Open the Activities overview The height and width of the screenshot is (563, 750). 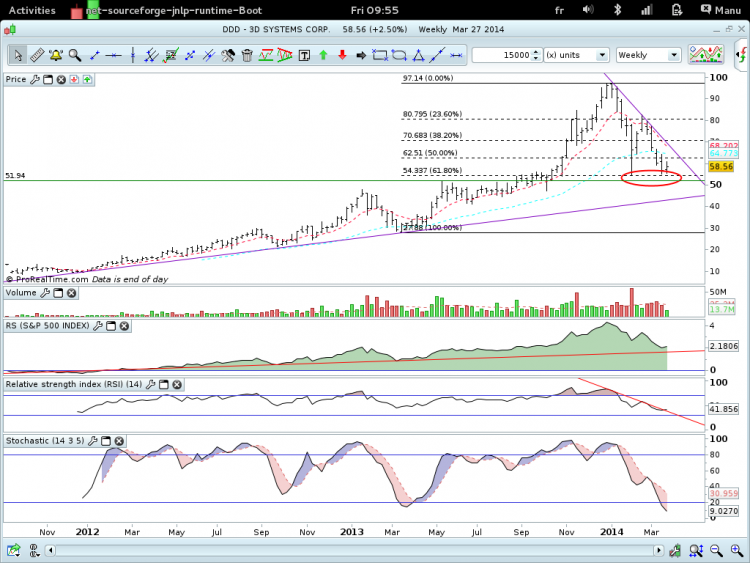click(32, 10)
